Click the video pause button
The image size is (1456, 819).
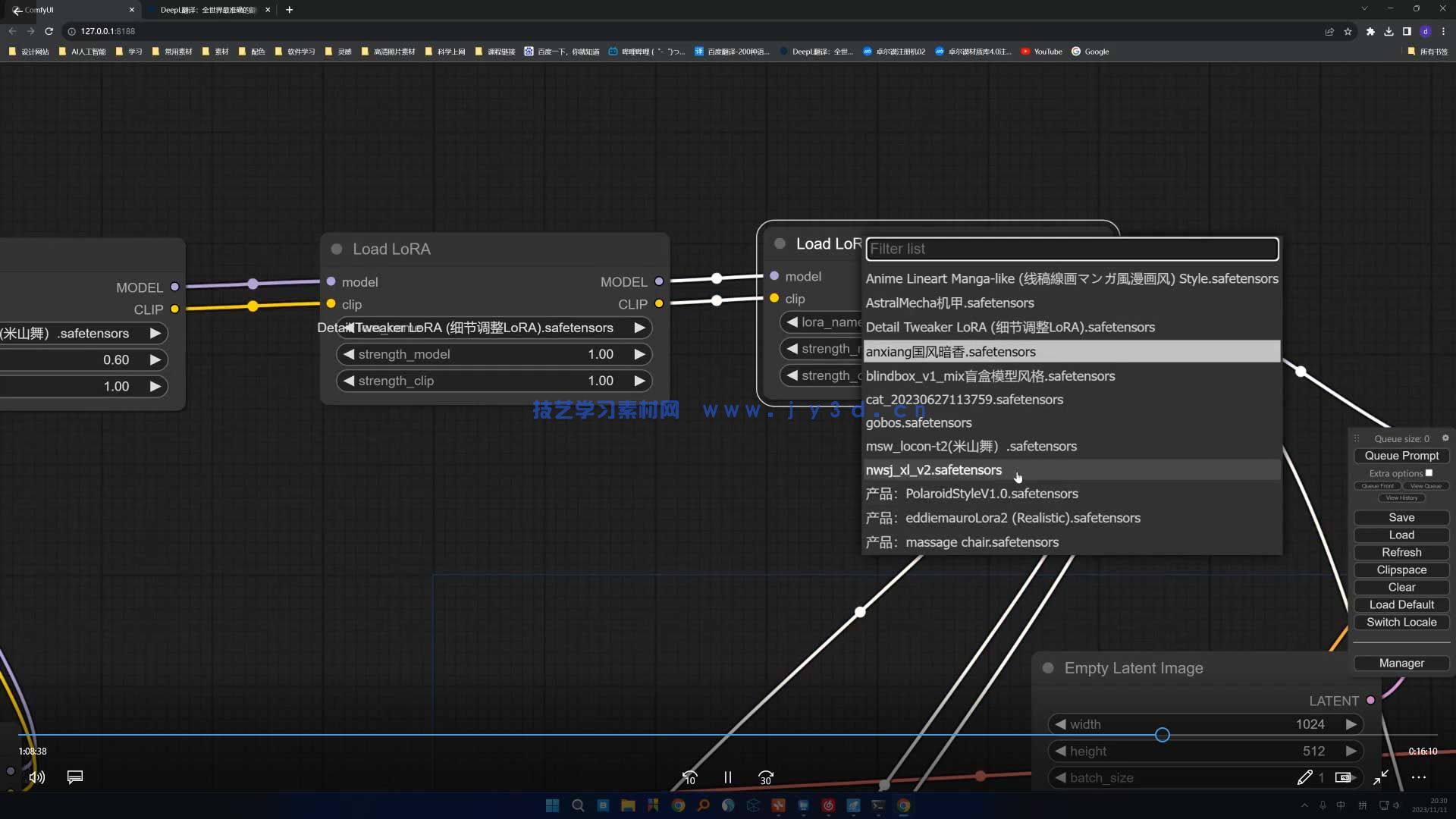(727, 777)
